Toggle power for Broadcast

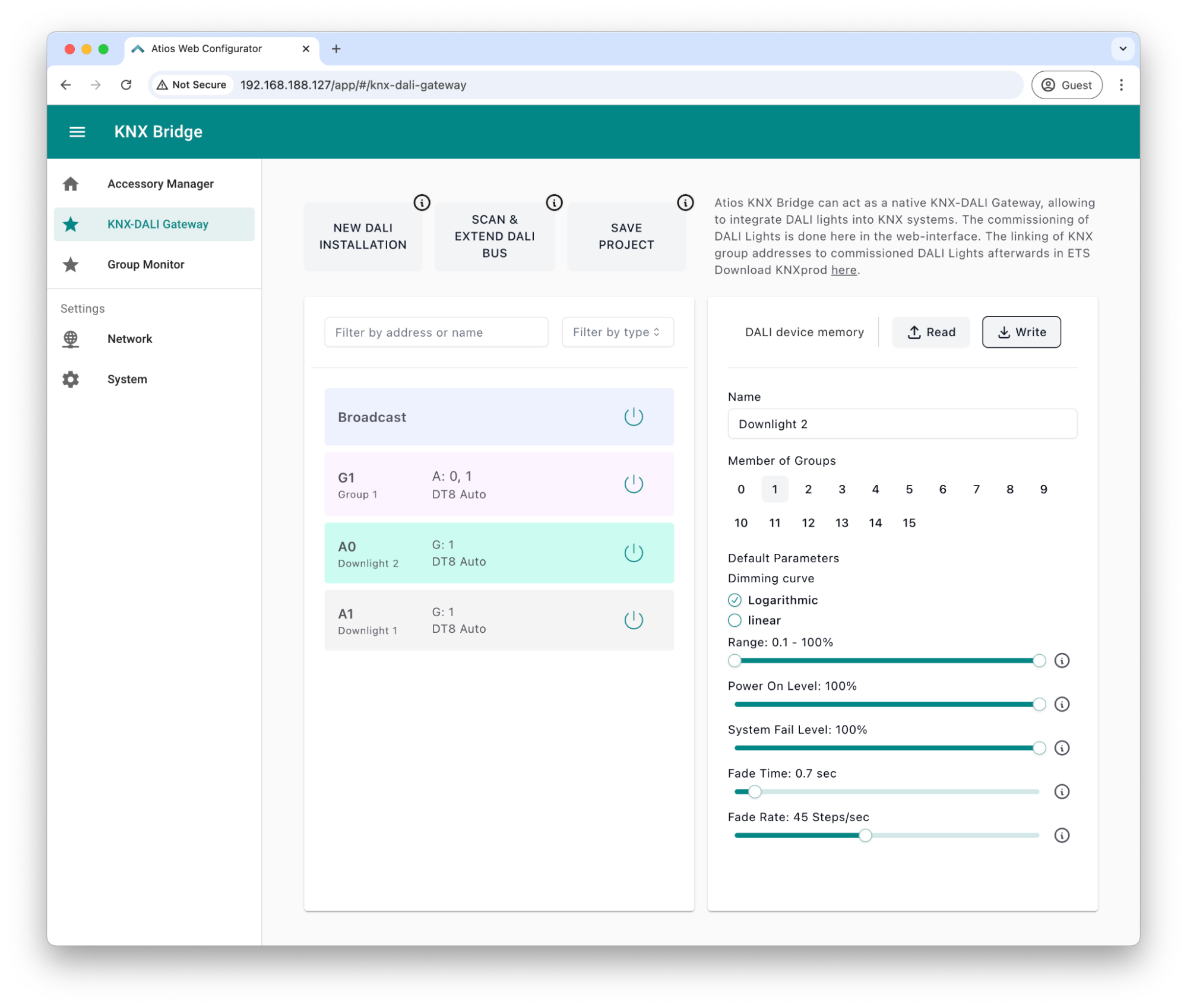point(634,417)
